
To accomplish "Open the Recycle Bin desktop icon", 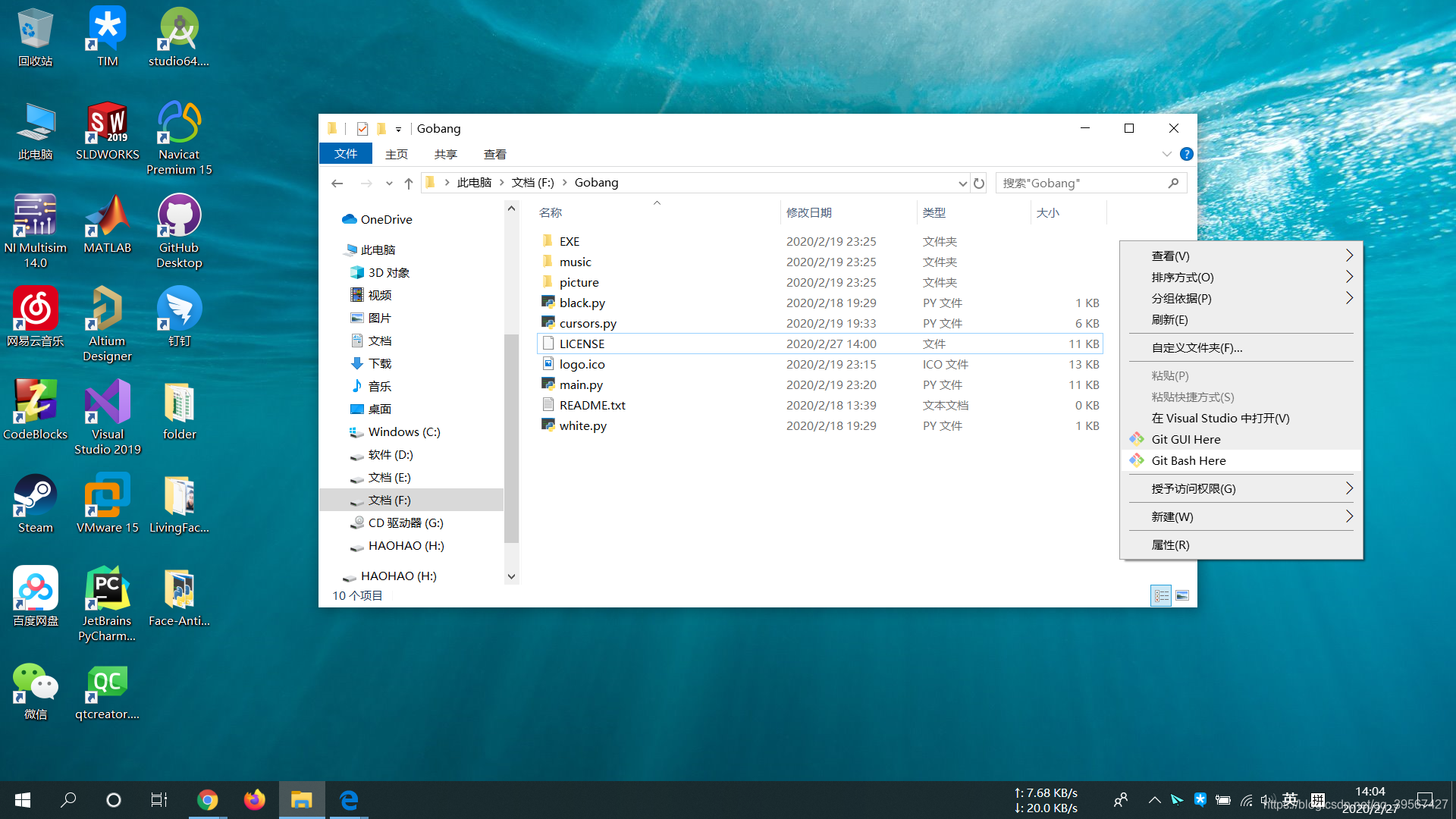I will pyautogui.click(x=35, y=38).
